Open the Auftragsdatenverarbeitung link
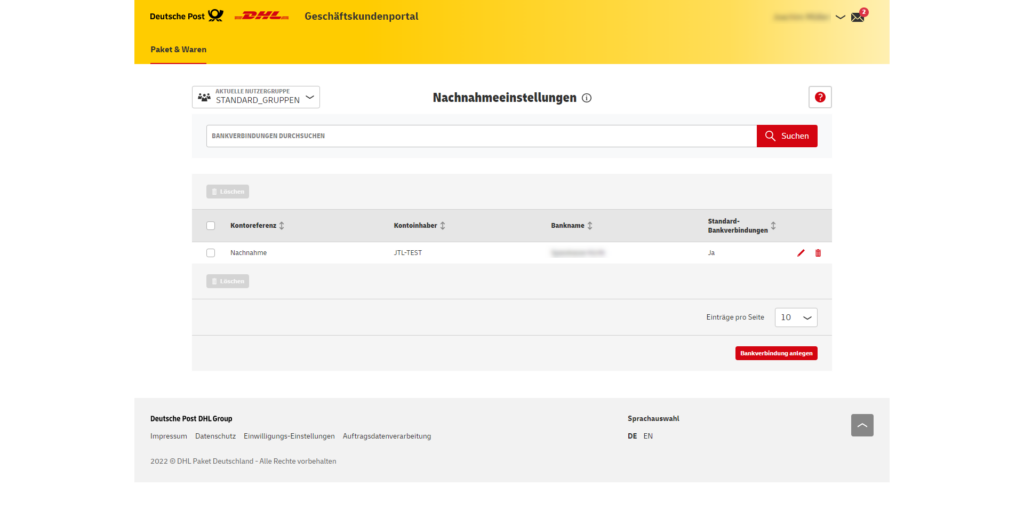Screen dimensions: 1024x517 [x=387, y=436]
